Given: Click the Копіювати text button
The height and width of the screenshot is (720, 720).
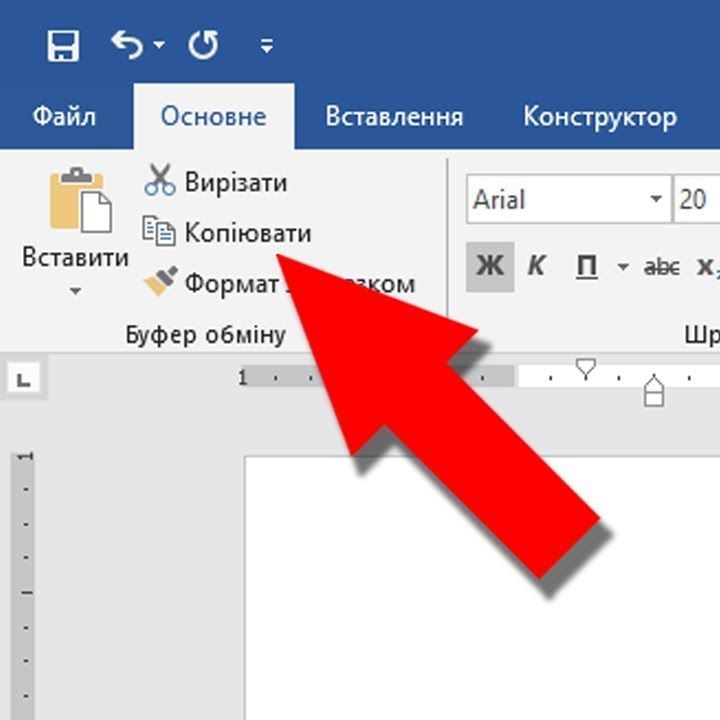Looking at the screenshot, I should pyautogui.click(x=248, y=233).
